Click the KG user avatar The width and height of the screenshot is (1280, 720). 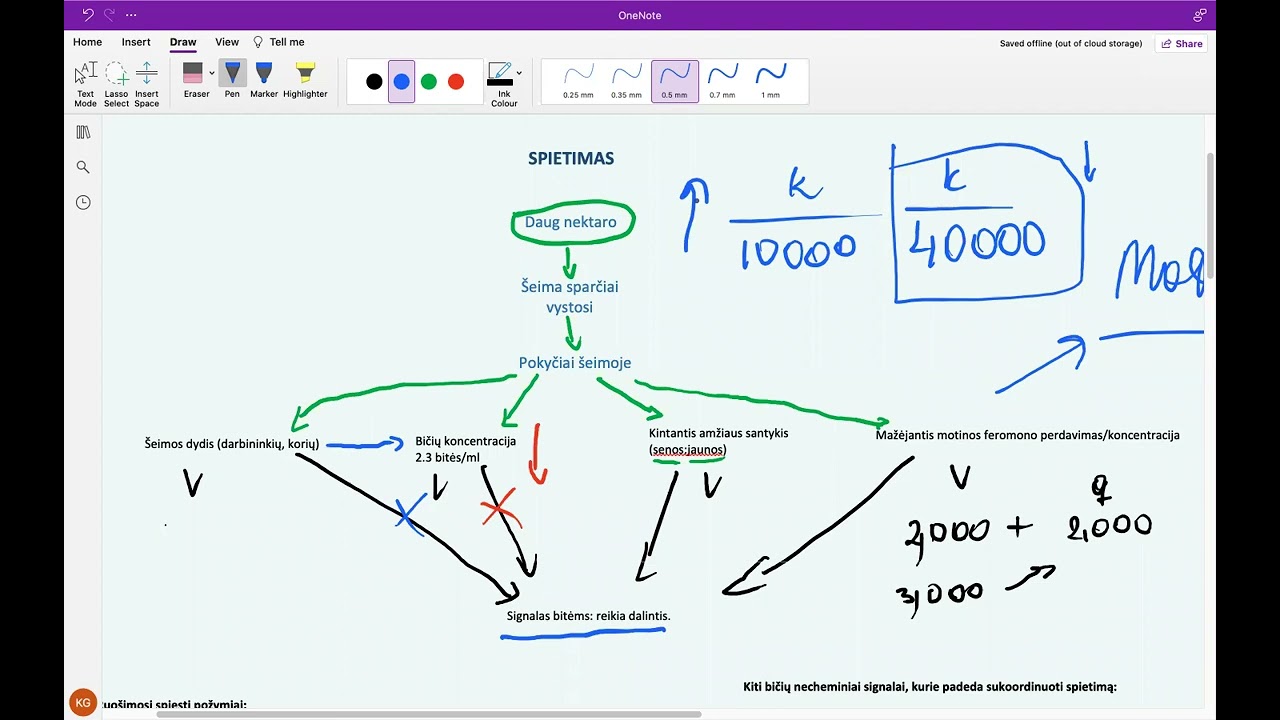(x=83, y=702)
